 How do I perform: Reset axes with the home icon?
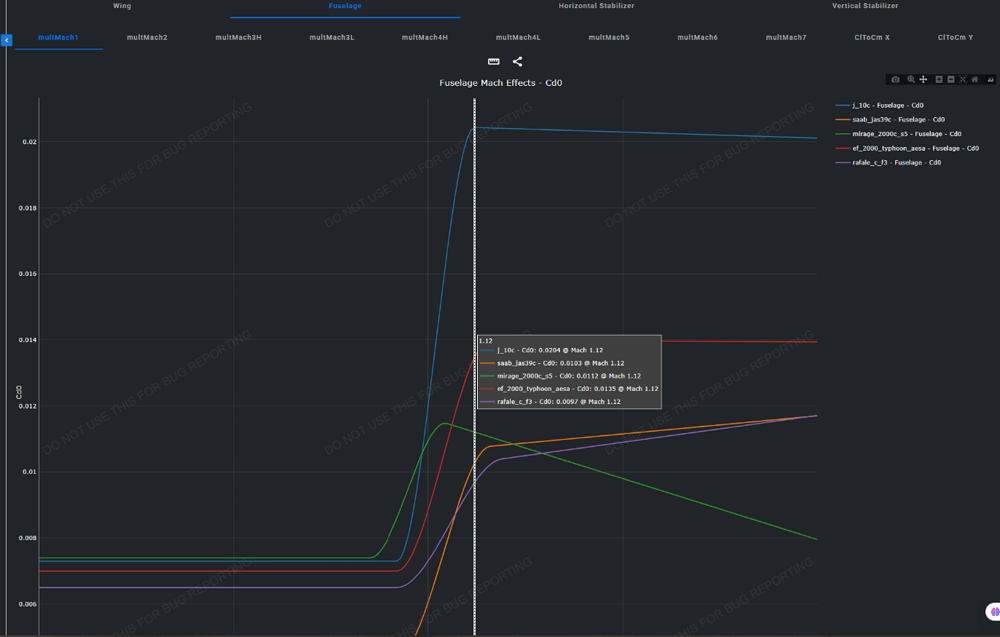pos(975,79)
